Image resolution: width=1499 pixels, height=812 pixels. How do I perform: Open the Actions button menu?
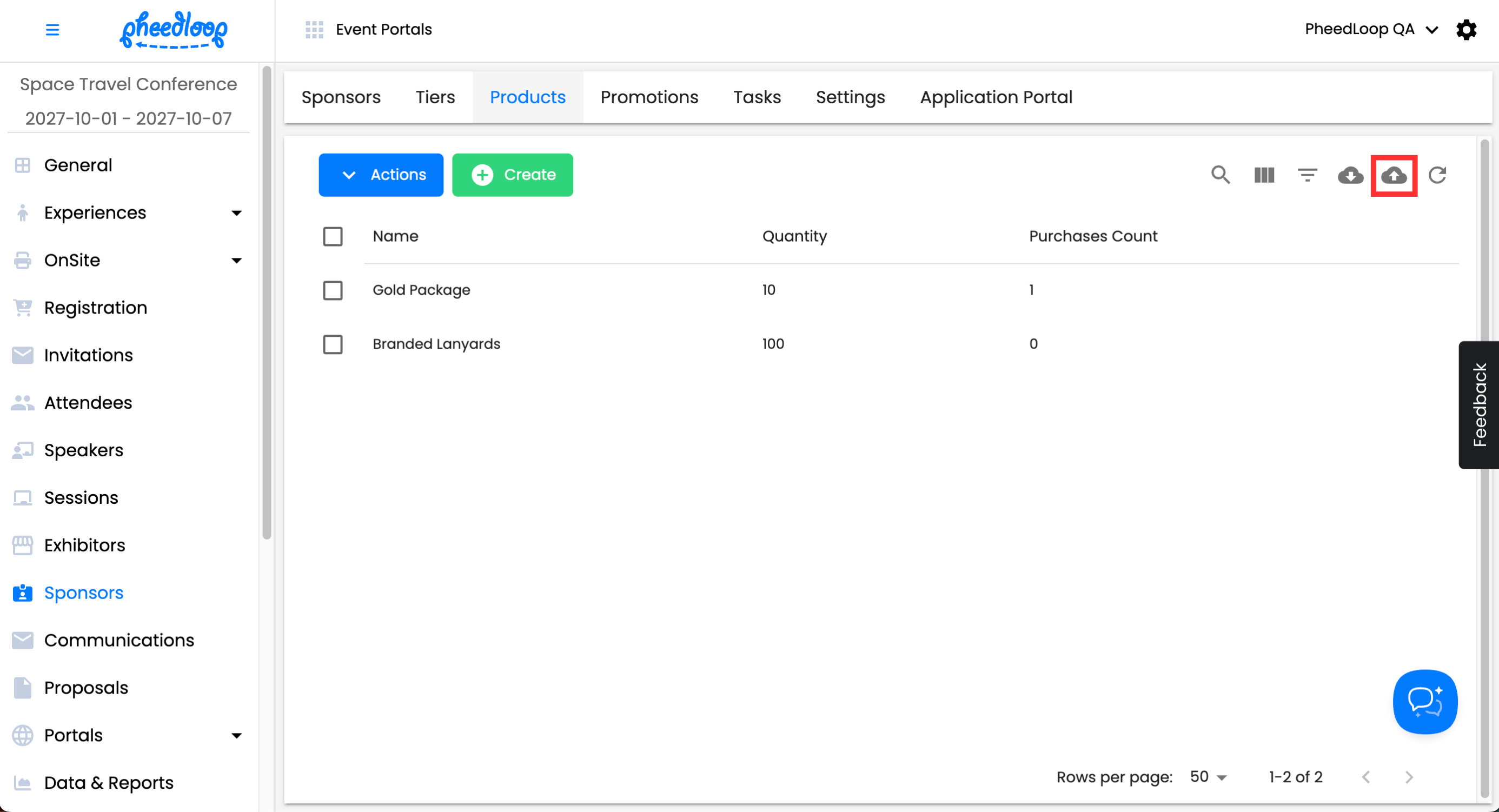381,175
